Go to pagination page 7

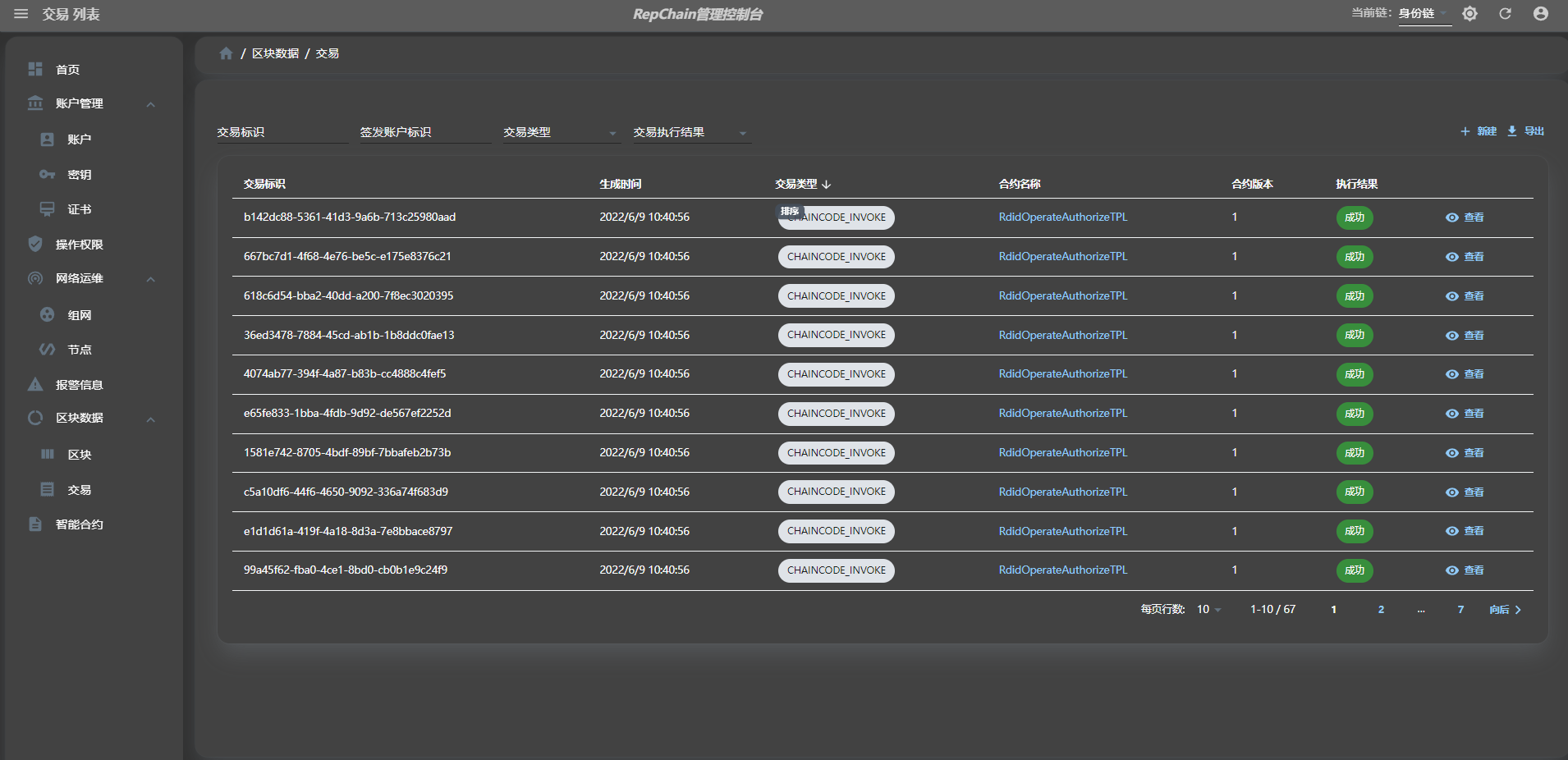[1460, 610]
